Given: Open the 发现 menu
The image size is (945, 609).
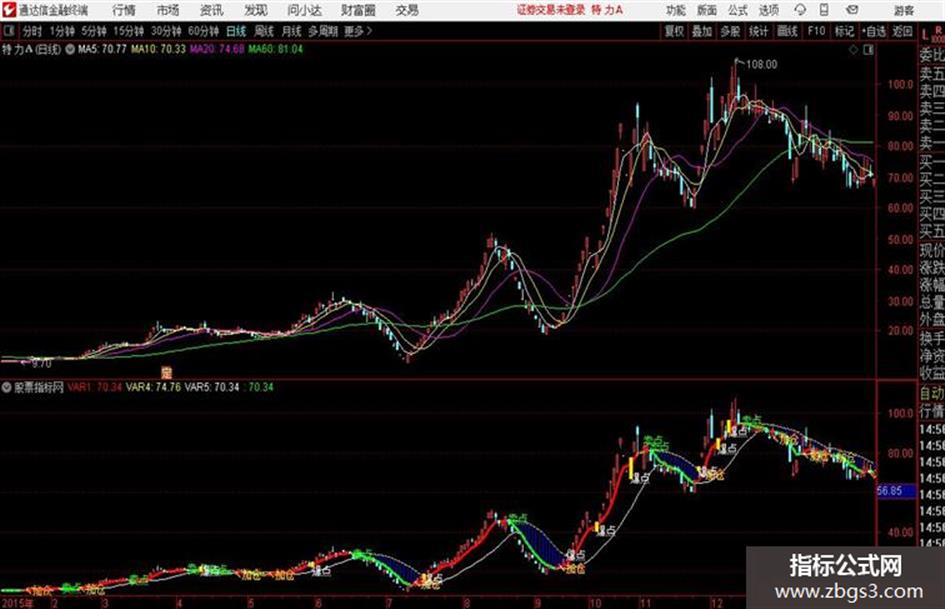Looking at the screenshot, I should pyautogui.click(x=256, y=10).
